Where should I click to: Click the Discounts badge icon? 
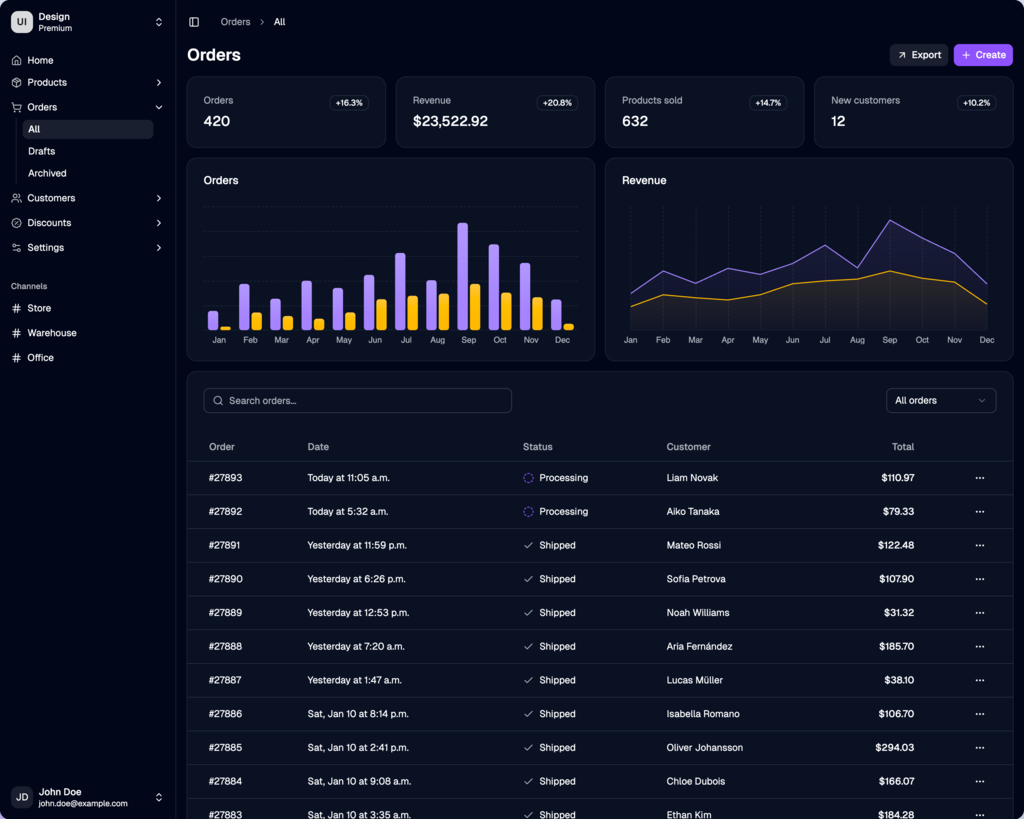(x=16, y=223)
